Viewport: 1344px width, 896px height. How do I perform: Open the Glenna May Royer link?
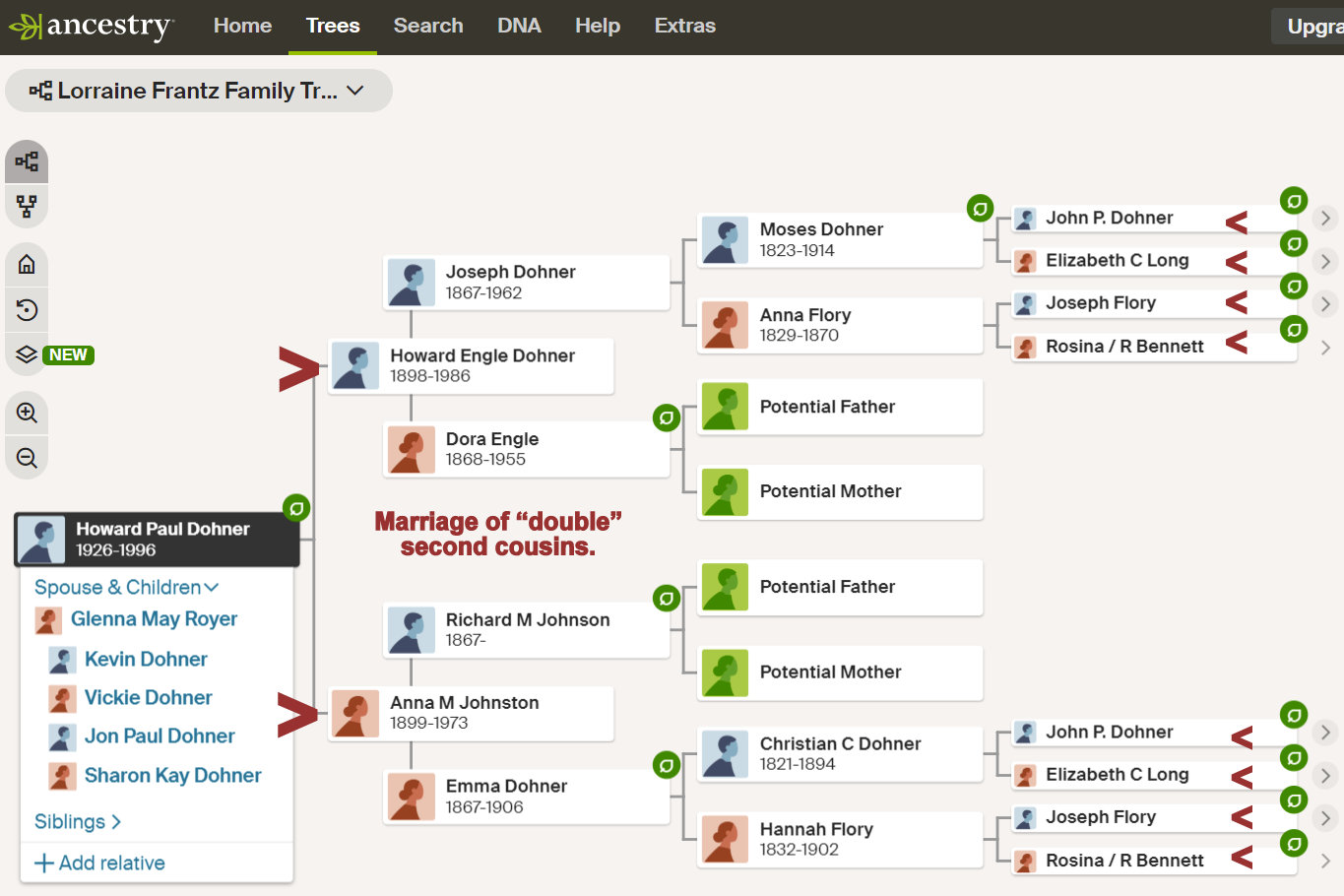(x=154, y=619)
